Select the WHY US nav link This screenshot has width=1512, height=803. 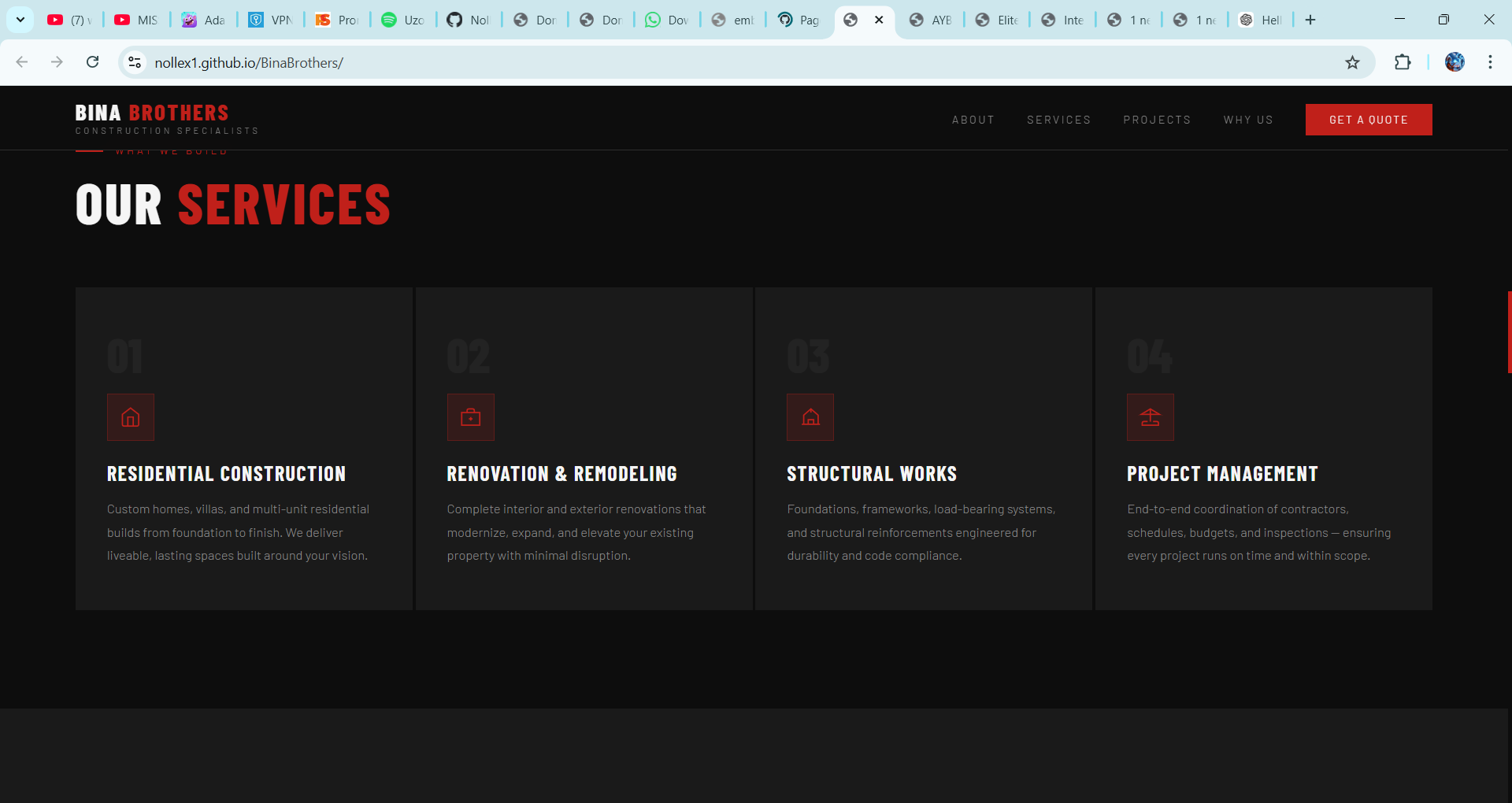1248,120
